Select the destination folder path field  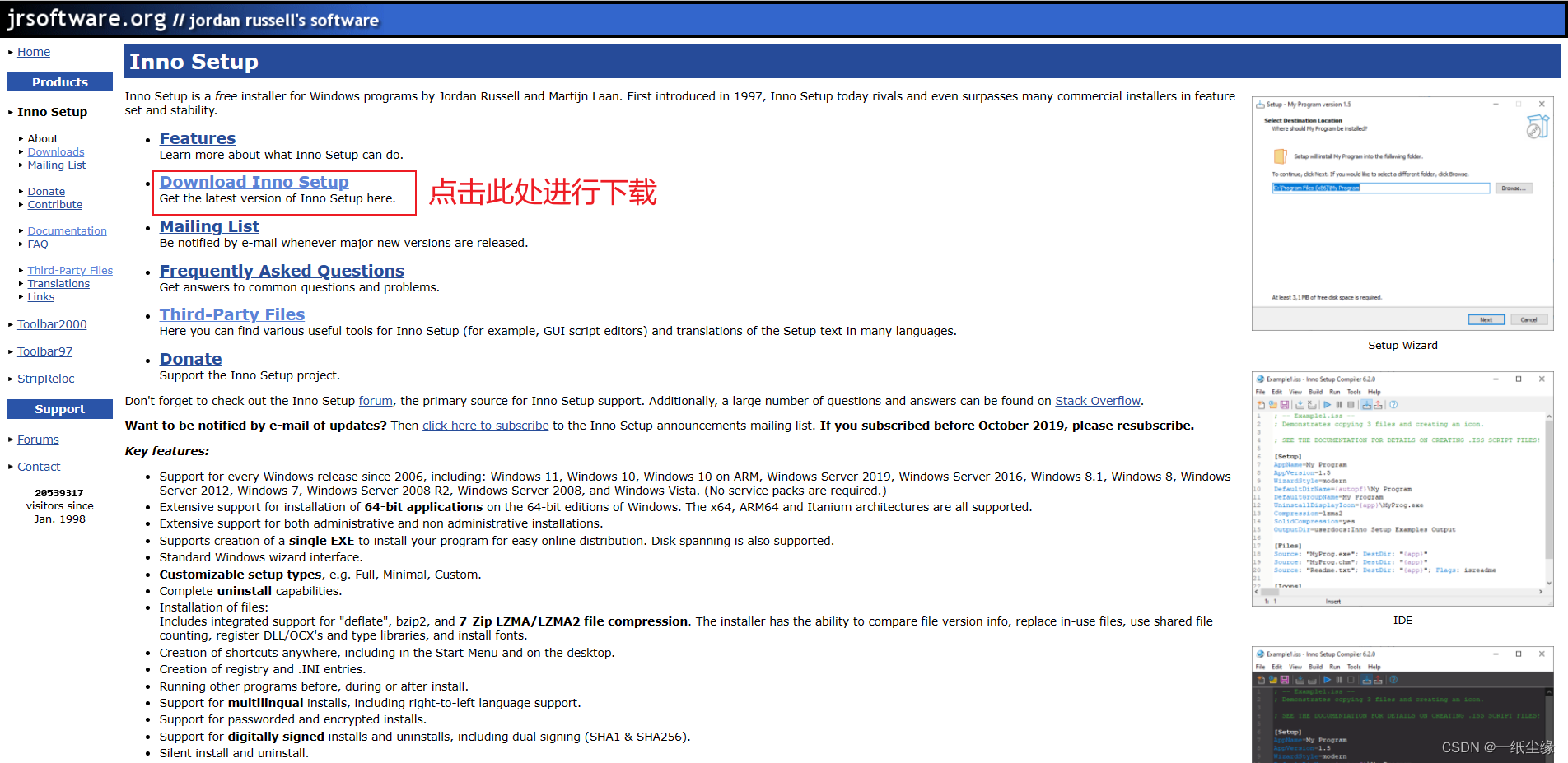click(x=1379, y=188)
